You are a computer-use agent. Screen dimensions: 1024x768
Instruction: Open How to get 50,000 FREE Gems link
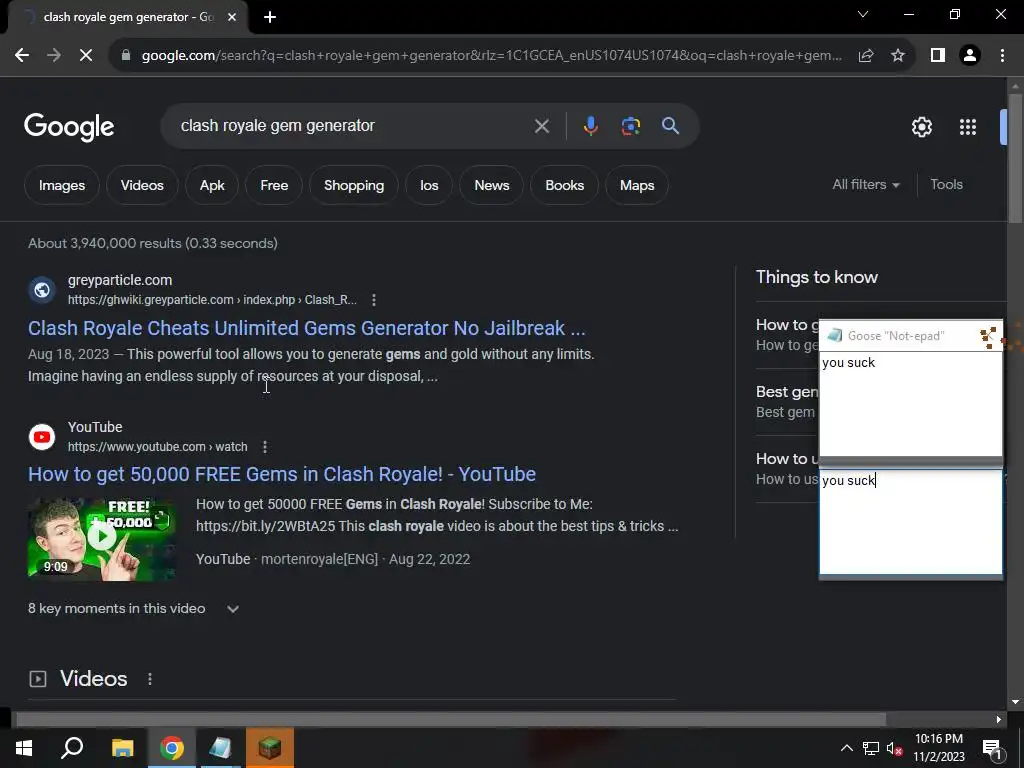pyautogui.click(x=281, y=474)
